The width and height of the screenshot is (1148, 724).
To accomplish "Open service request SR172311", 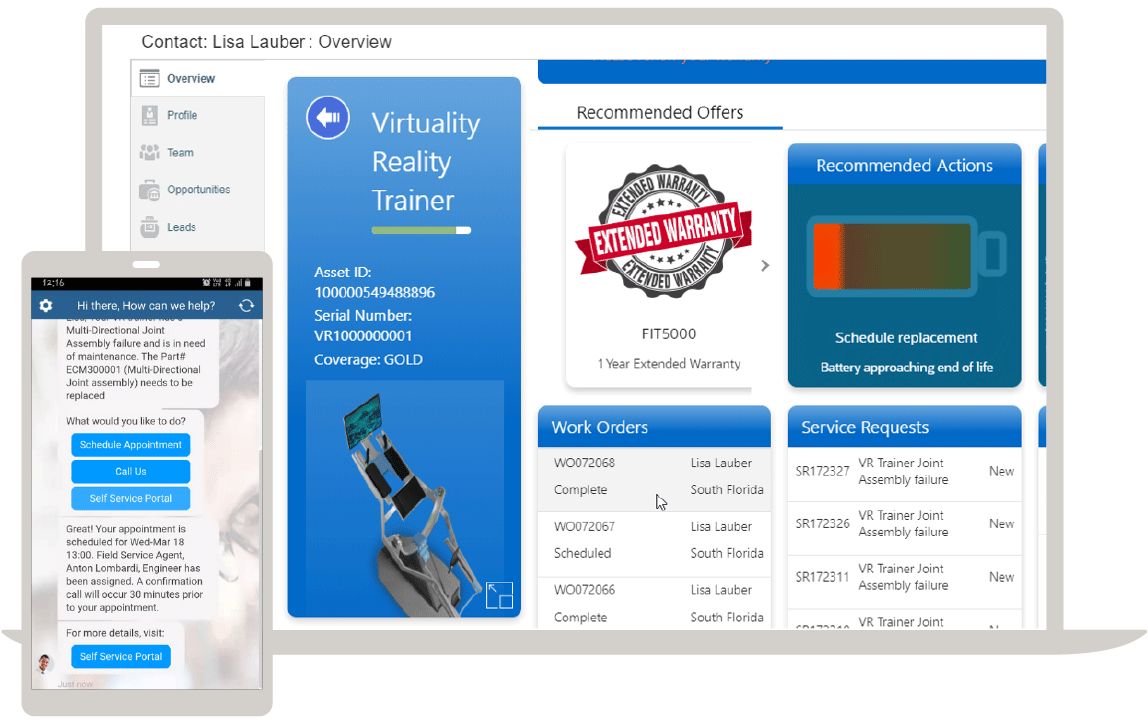I will pyautogui.click(x=822, y=577).
